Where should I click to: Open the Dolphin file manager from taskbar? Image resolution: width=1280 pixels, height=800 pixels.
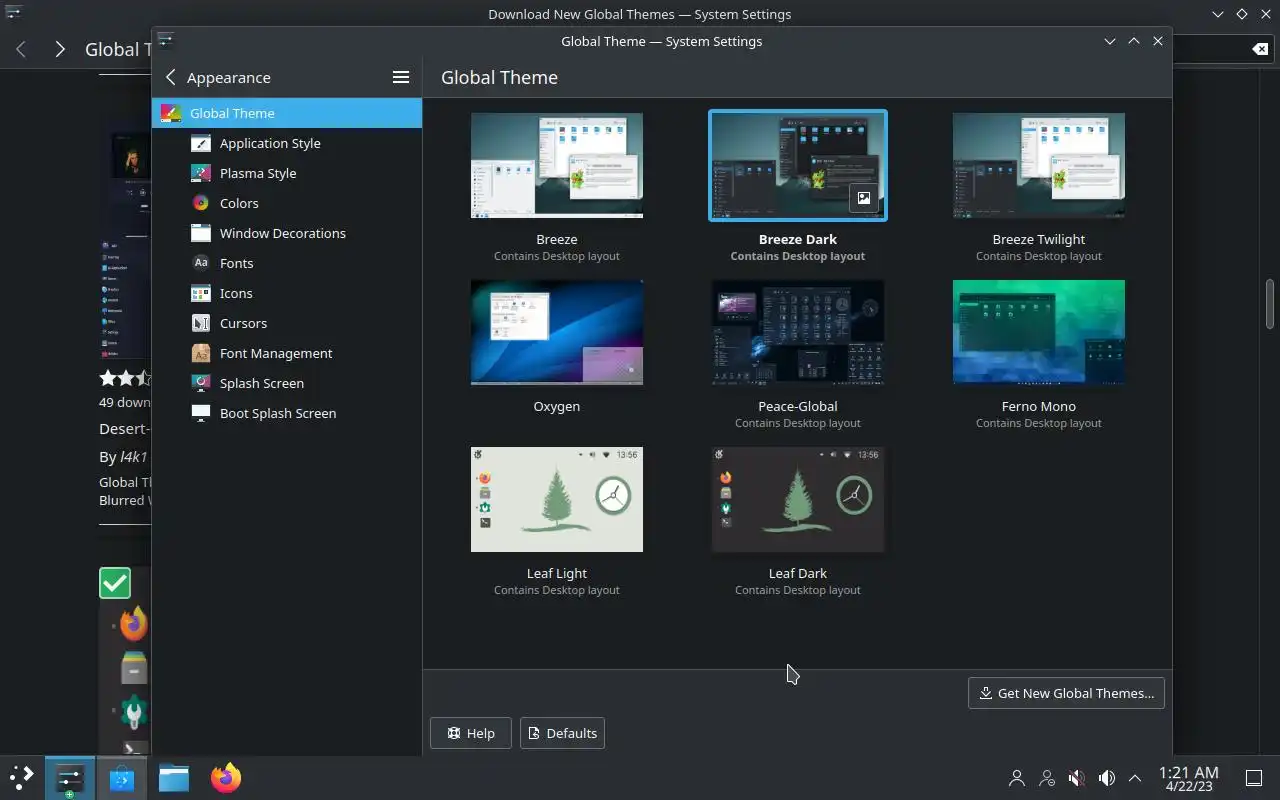tap(174, 777)
